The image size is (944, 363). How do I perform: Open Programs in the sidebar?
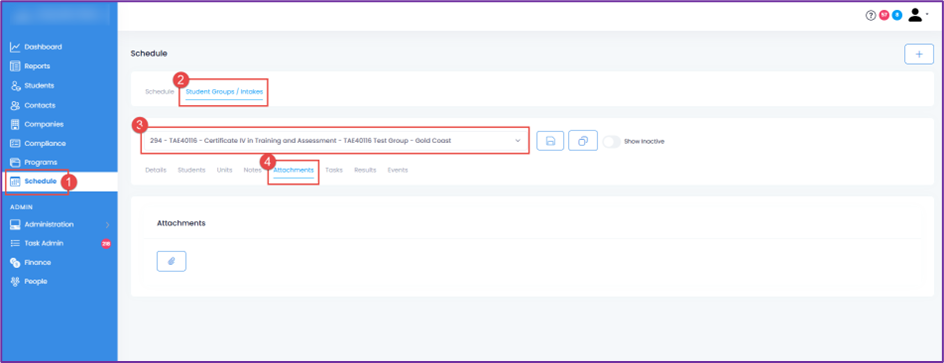(x=41, y=163)
